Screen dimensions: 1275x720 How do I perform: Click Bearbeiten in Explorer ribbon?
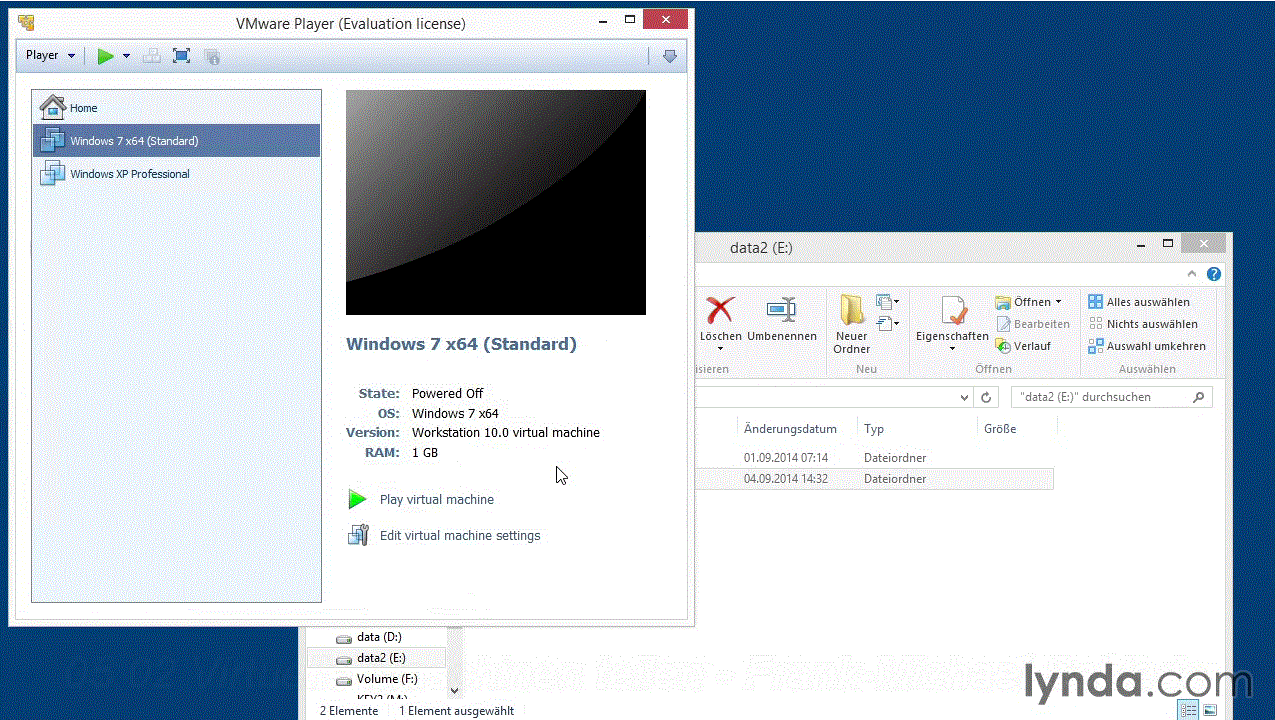(1032, 324)
